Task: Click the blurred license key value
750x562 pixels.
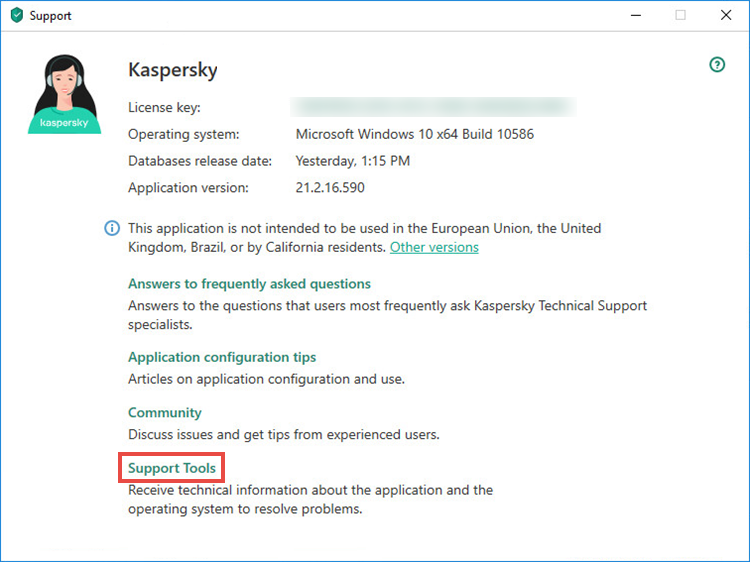Action: click(433, 107)
